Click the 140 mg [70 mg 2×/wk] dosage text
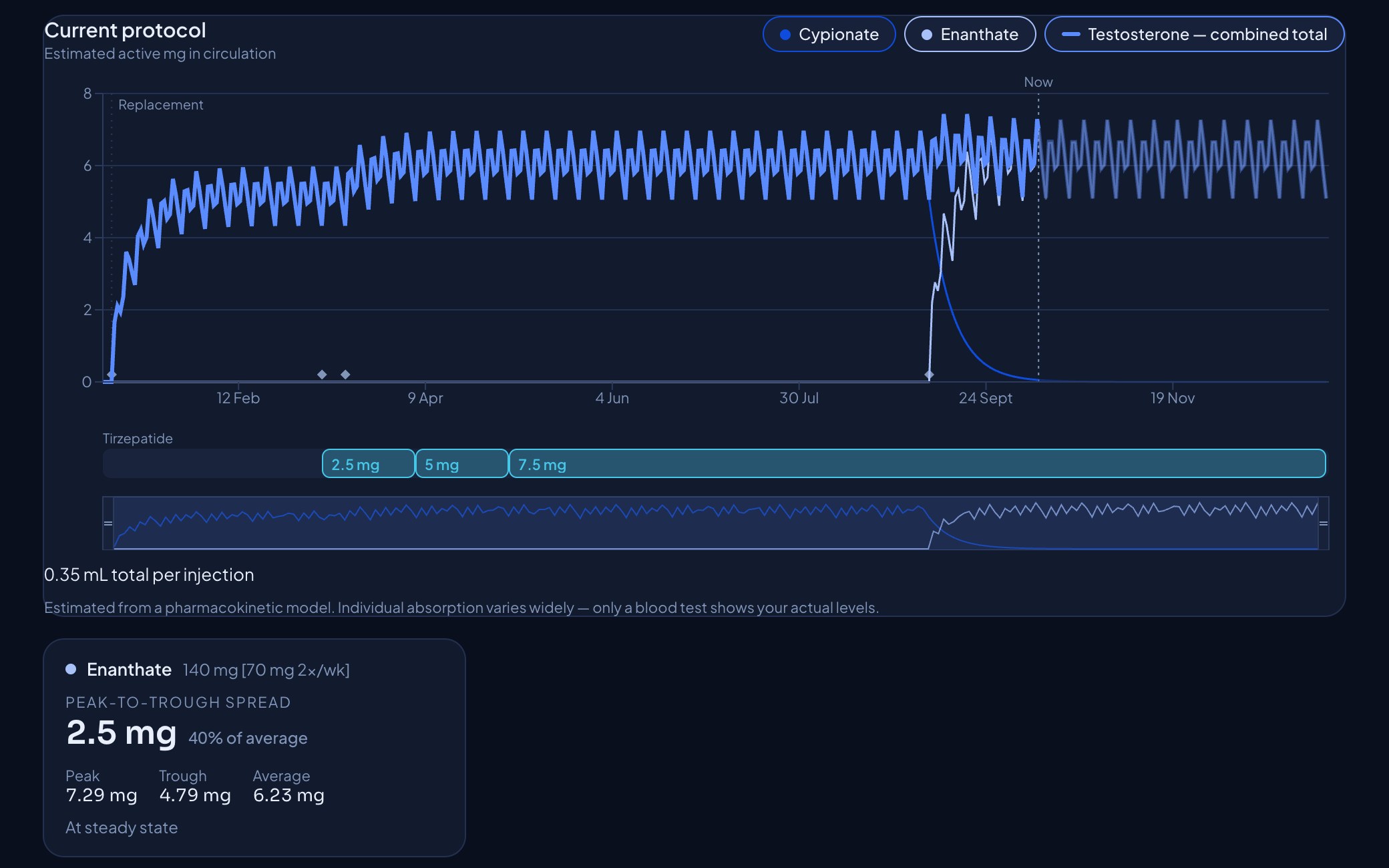Image resolution: width=1389 pixels, height=868 pixels. click(266, 670)
